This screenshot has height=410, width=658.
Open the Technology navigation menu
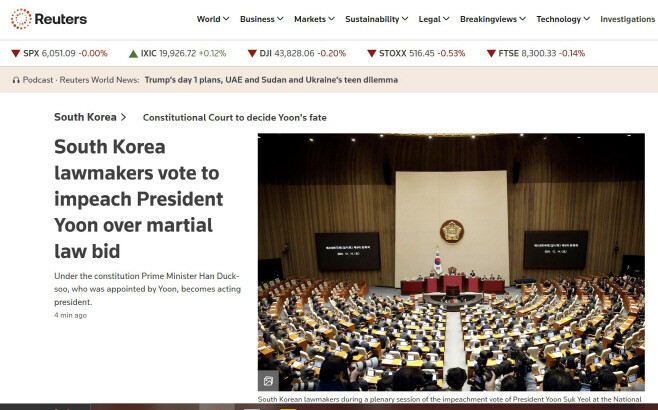point(591,19)
